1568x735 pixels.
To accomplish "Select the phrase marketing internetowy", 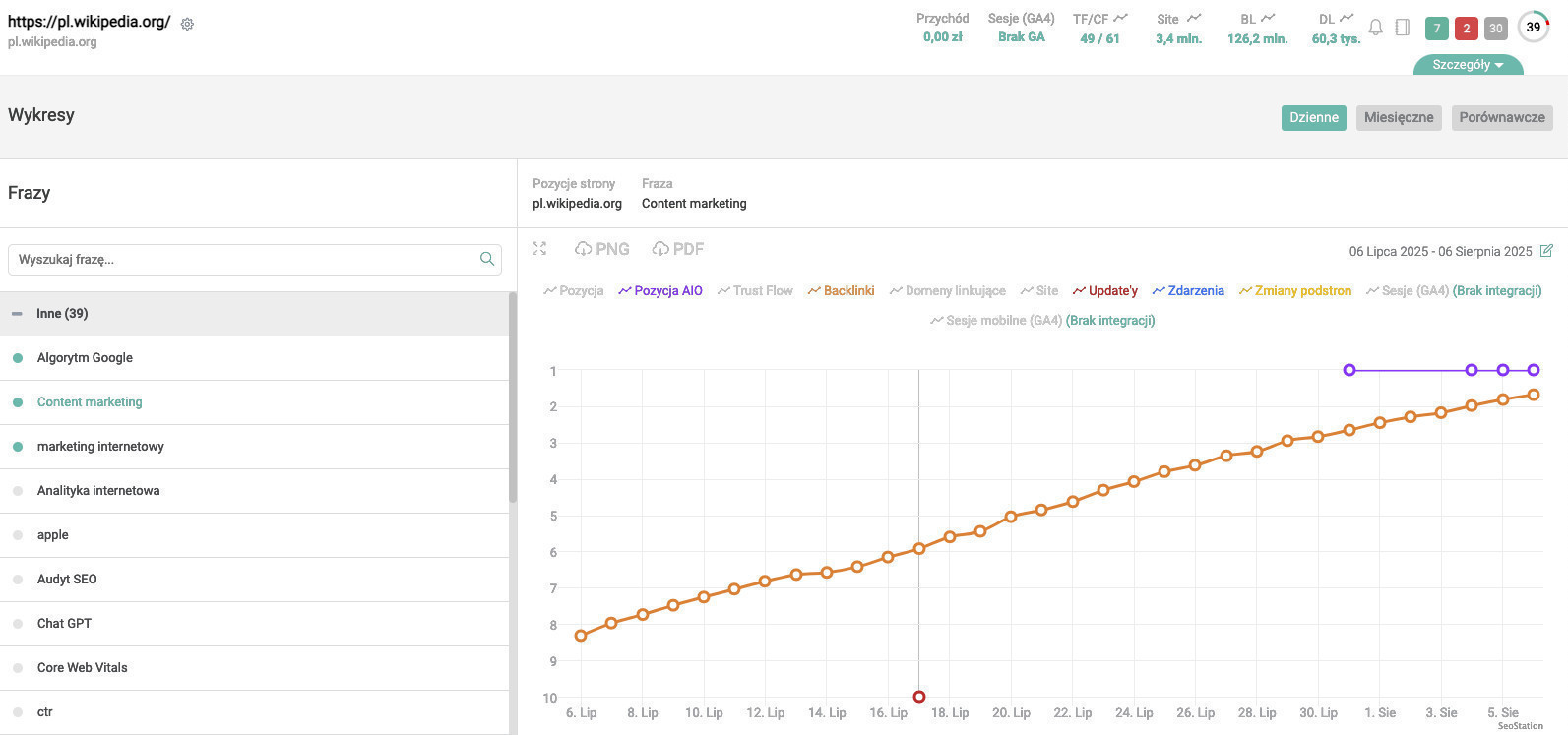I will coord(100,447).
